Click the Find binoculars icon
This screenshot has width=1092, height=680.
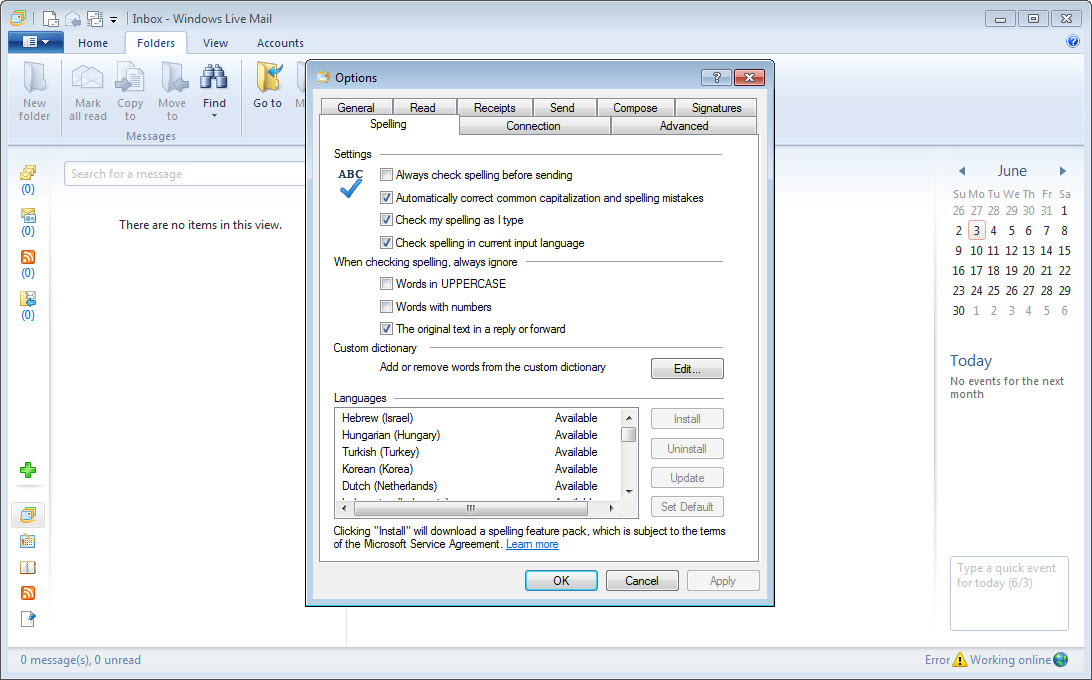pyautogui.click(x=214, y=78)
